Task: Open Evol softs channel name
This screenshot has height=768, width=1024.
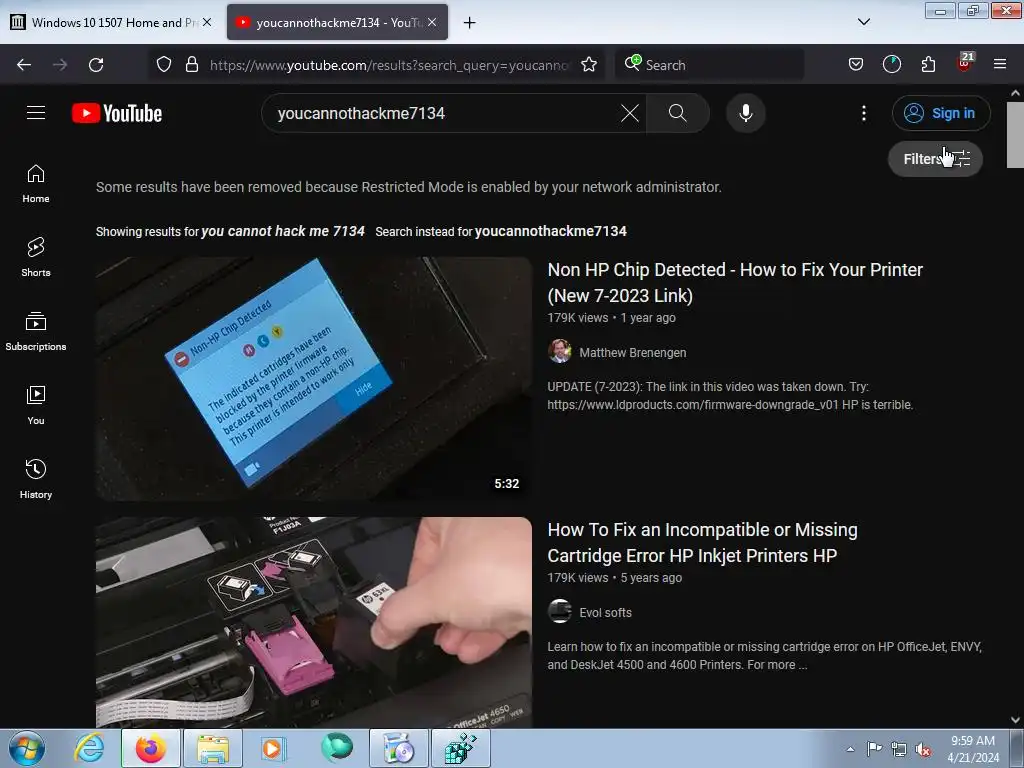Action: [x=605, y=613]
